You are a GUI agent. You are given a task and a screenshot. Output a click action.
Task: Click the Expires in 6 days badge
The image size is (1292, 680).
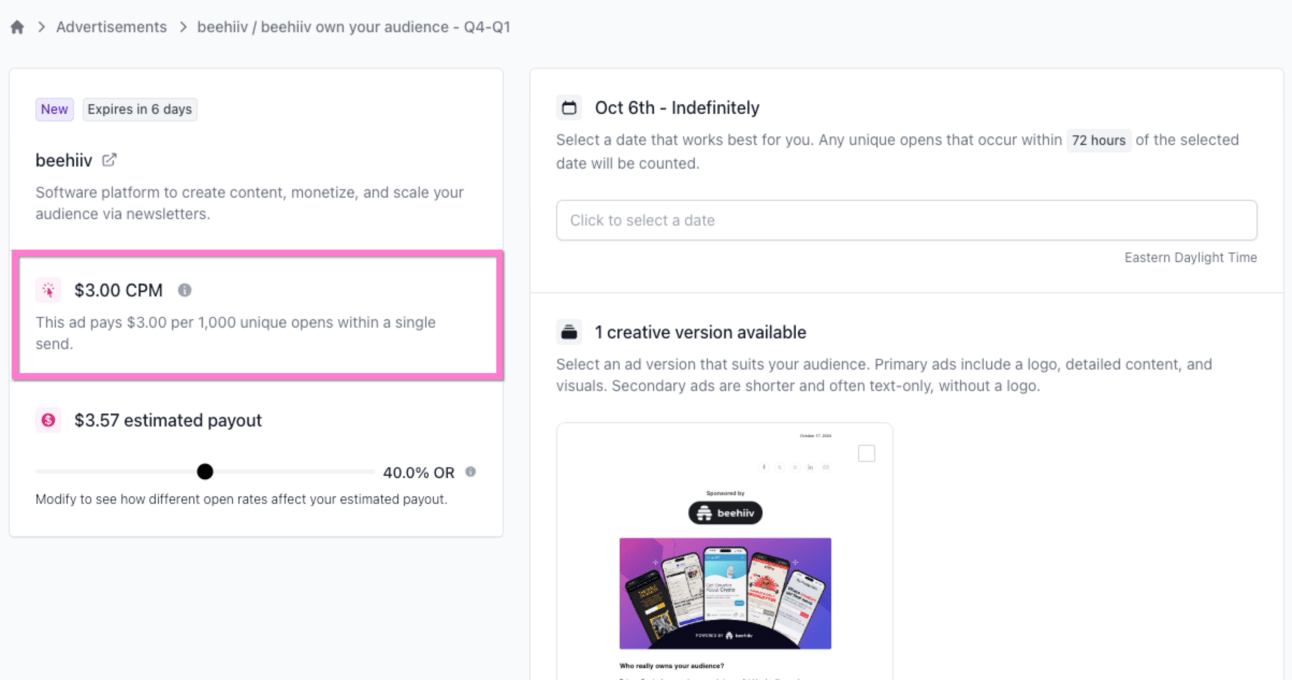pos(139,109)
